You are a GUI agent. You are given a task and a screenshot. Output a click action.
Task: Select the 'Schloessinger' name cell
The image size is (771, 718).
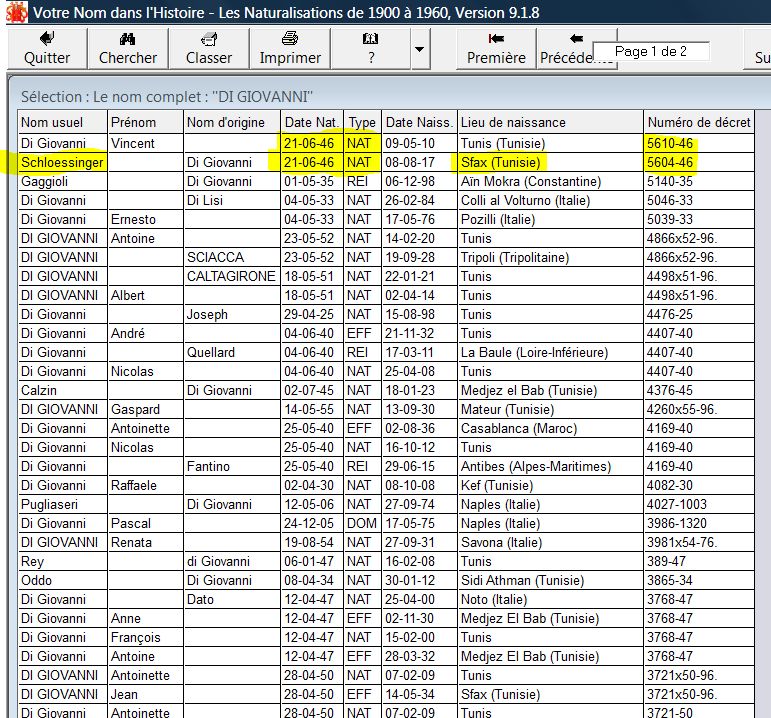coord(62,162)
